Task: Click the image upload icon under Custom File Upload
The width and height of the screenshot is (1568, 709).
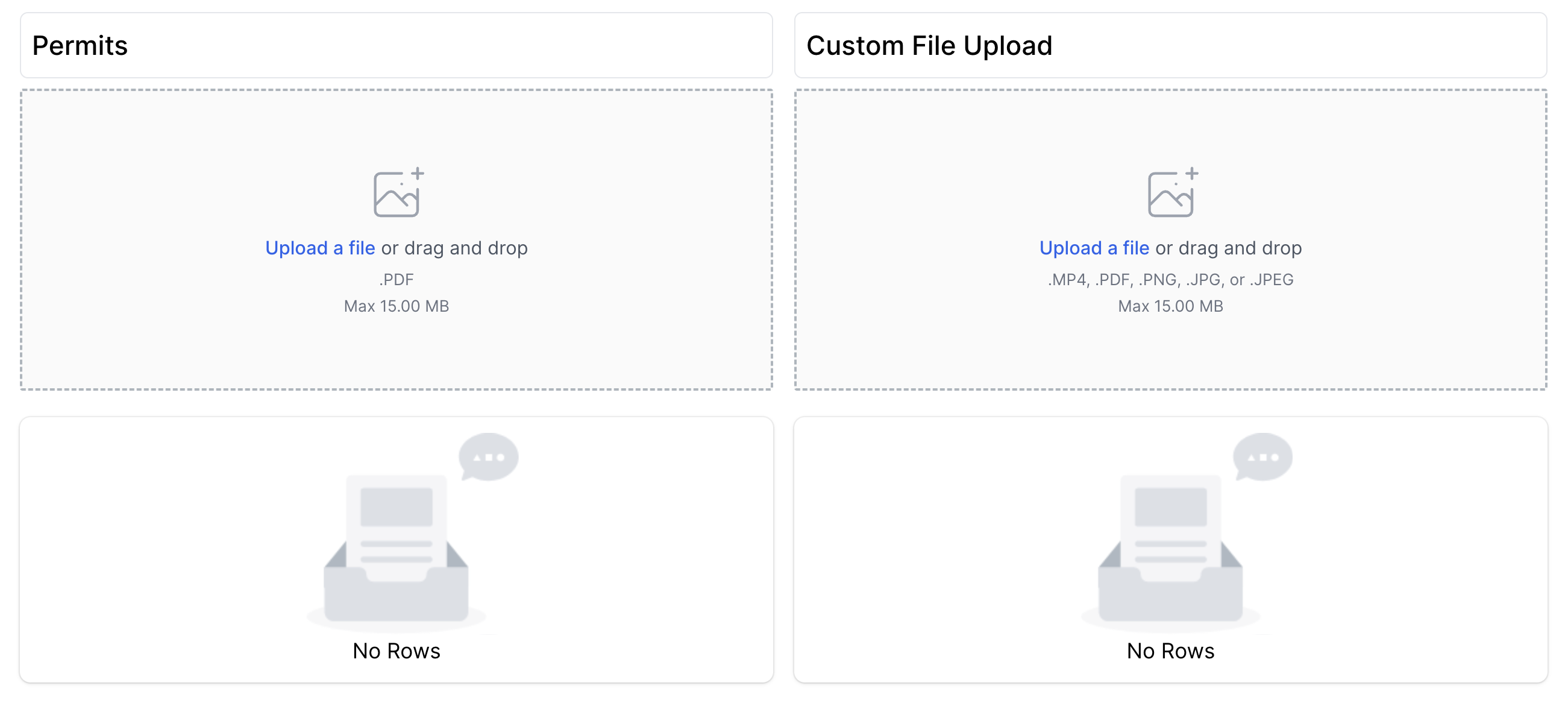Action: [1170, 195]
